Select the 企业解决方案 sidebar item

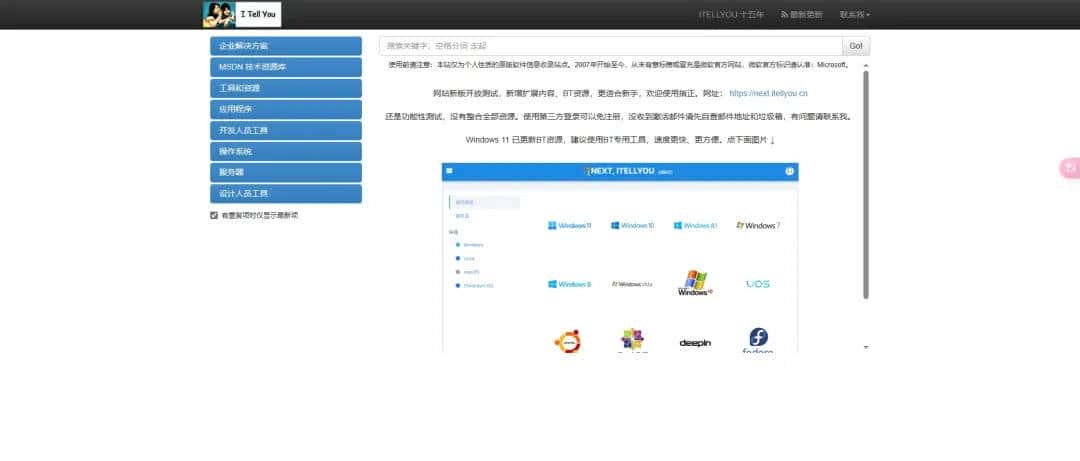point(285,46)
